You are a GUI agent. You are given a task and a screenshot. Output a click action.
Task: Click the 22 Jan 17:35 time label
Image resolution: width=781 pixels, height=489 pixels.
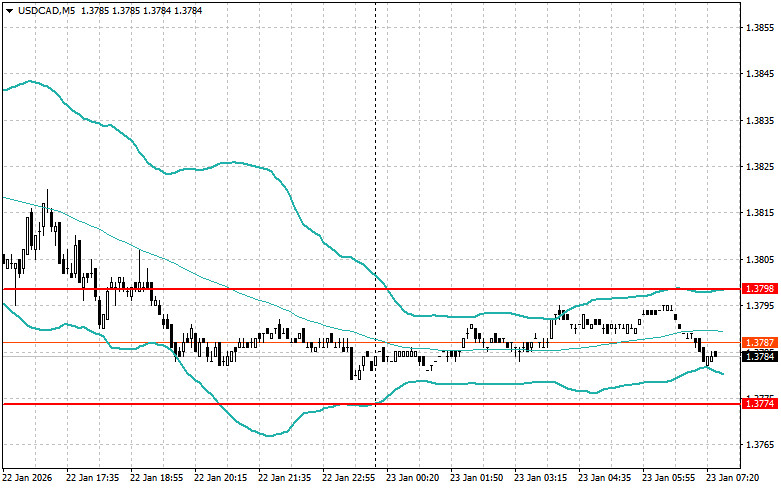[x=93, y=478]
